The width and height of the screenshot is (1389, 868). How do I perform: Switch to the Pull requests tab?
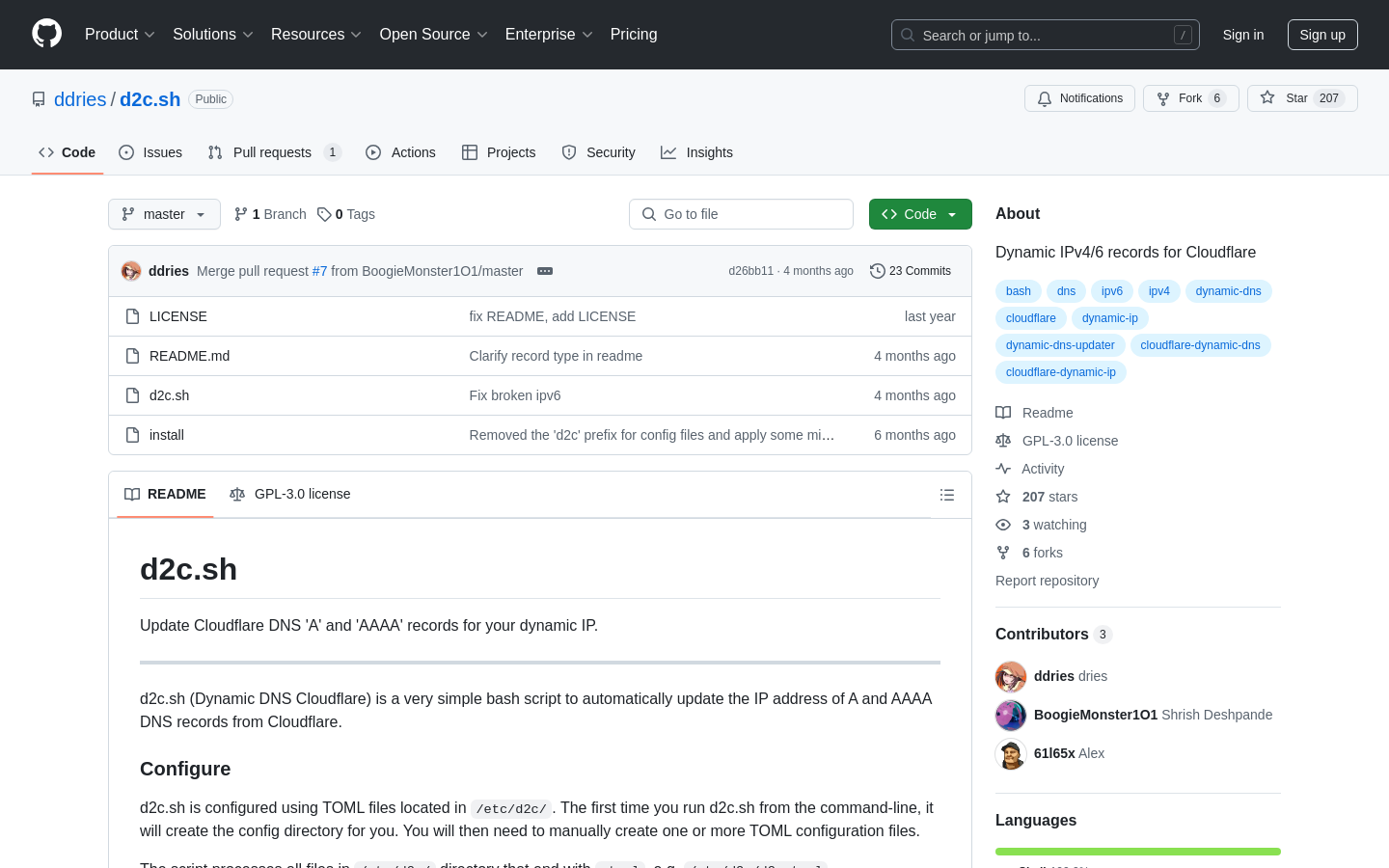pyautogui.click(x=274, y=152)
